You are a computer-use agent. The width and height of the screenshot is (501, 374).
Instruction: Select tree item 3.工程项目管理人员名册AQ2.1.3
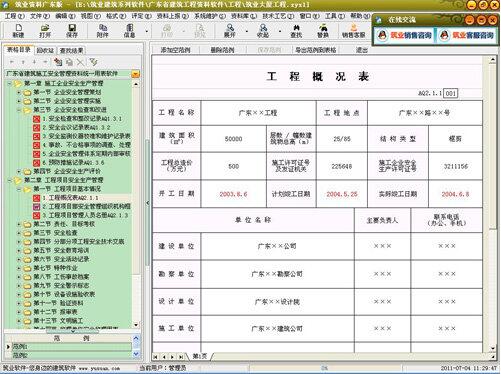(x=85, y=215)
